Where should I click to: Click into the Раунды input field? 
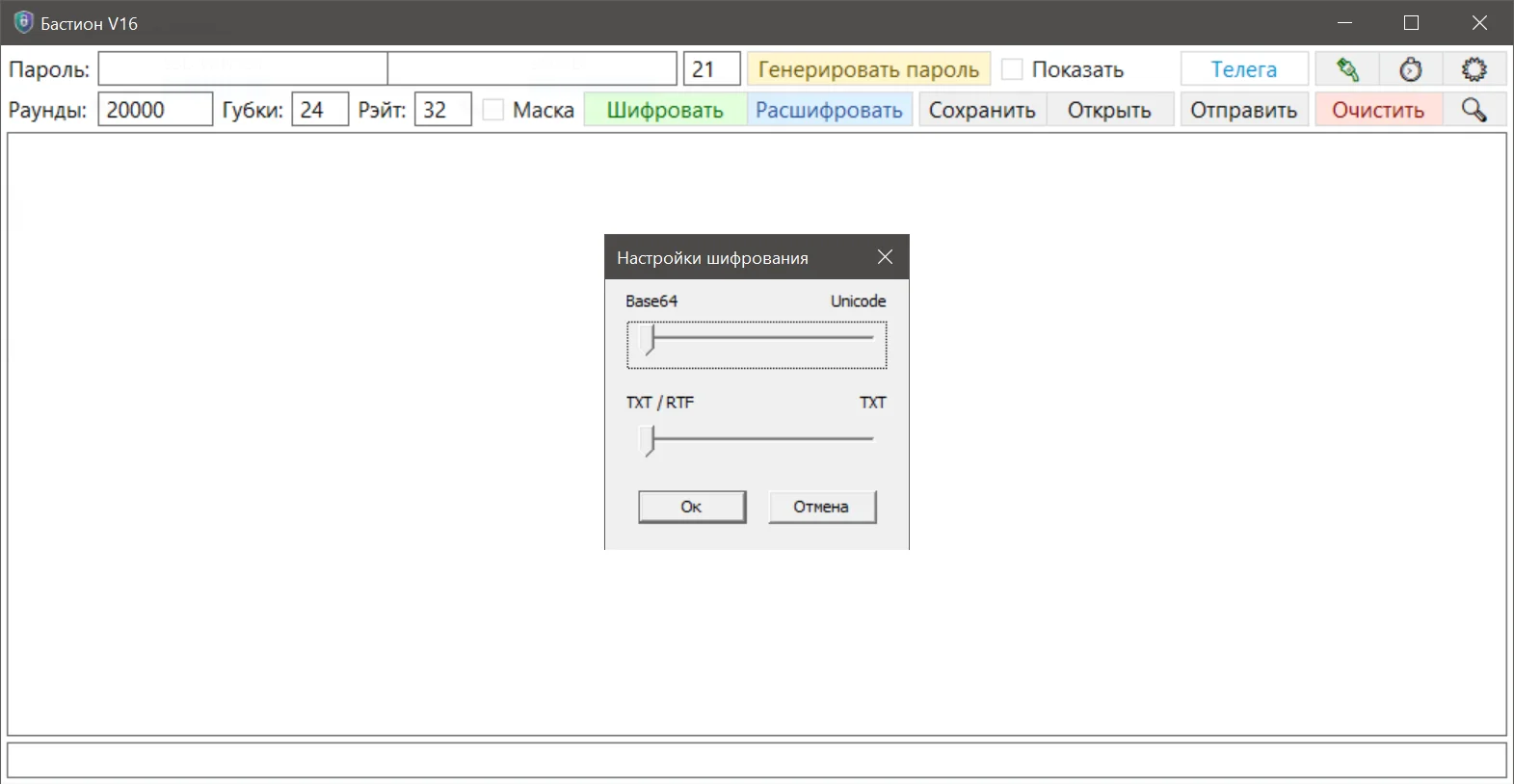point(154,110)
